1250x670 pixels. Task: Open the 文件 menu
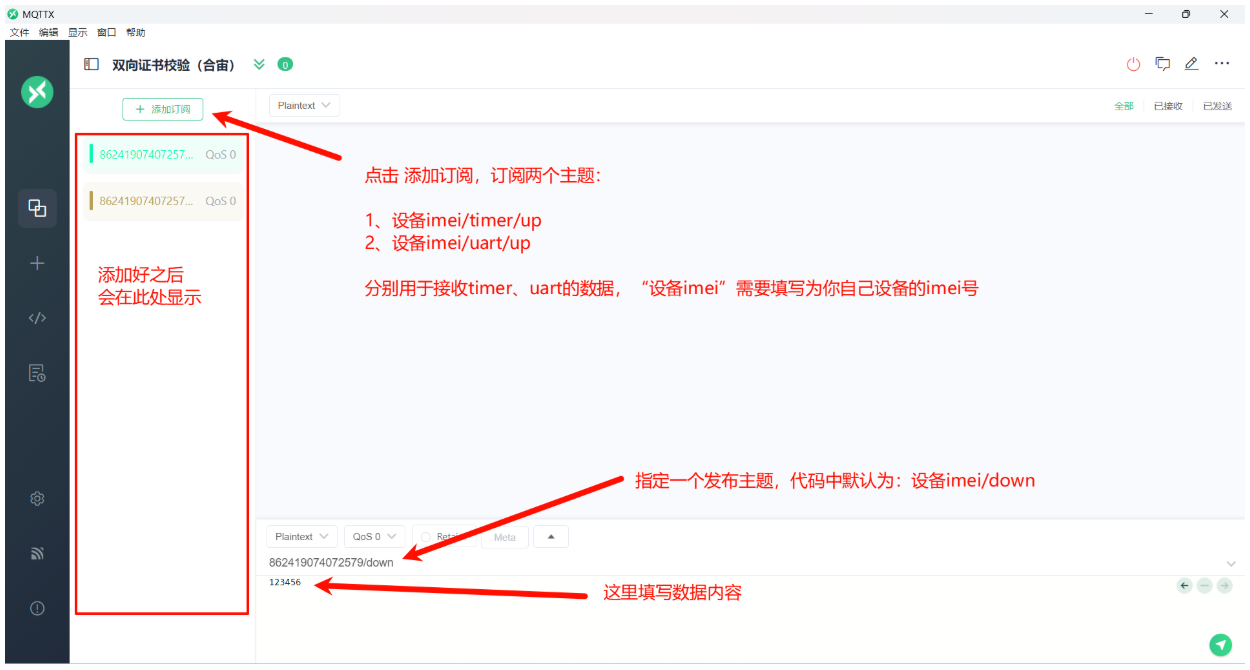(19, 33)
